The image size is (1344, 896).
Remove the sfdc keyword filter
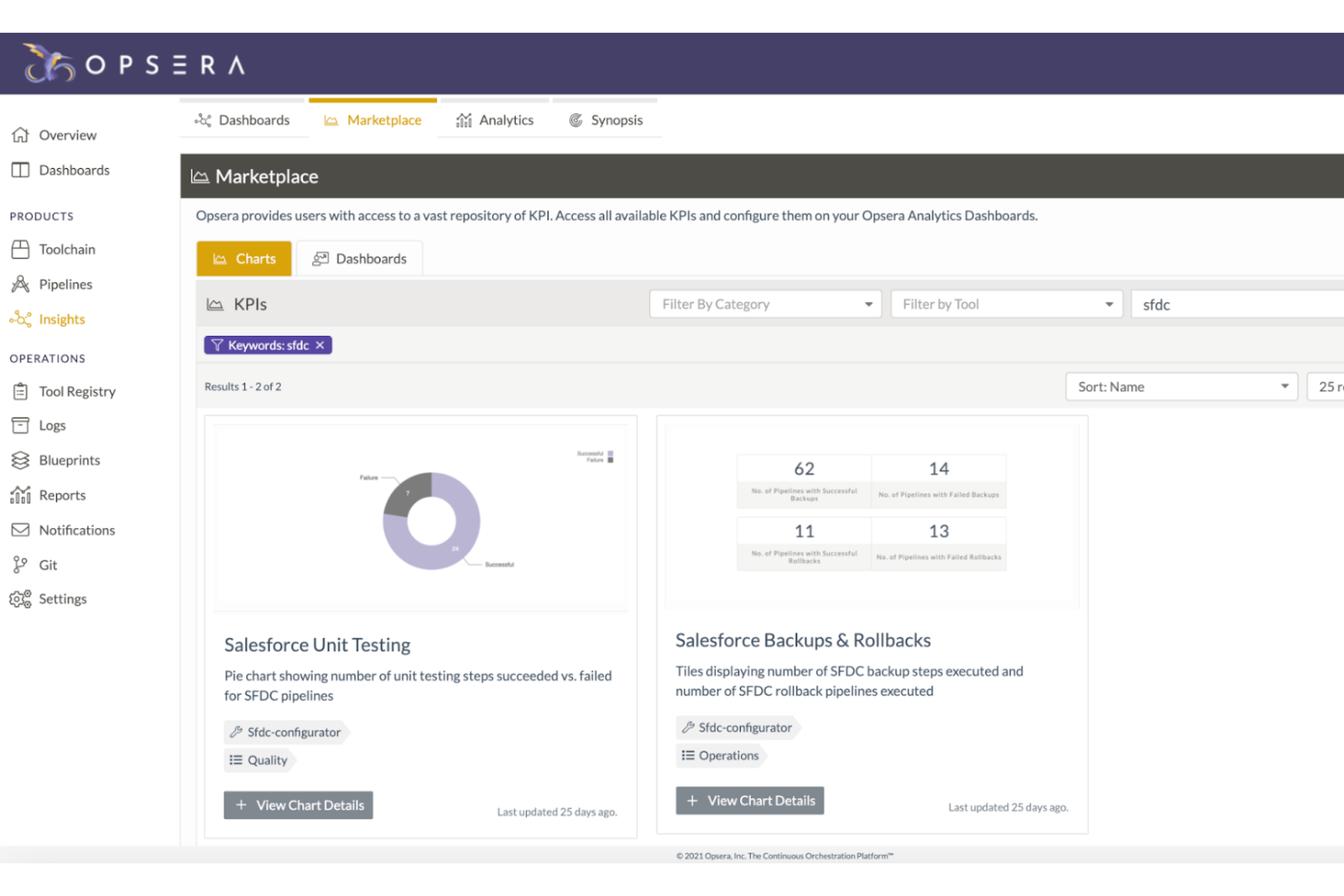pos(320,345)
